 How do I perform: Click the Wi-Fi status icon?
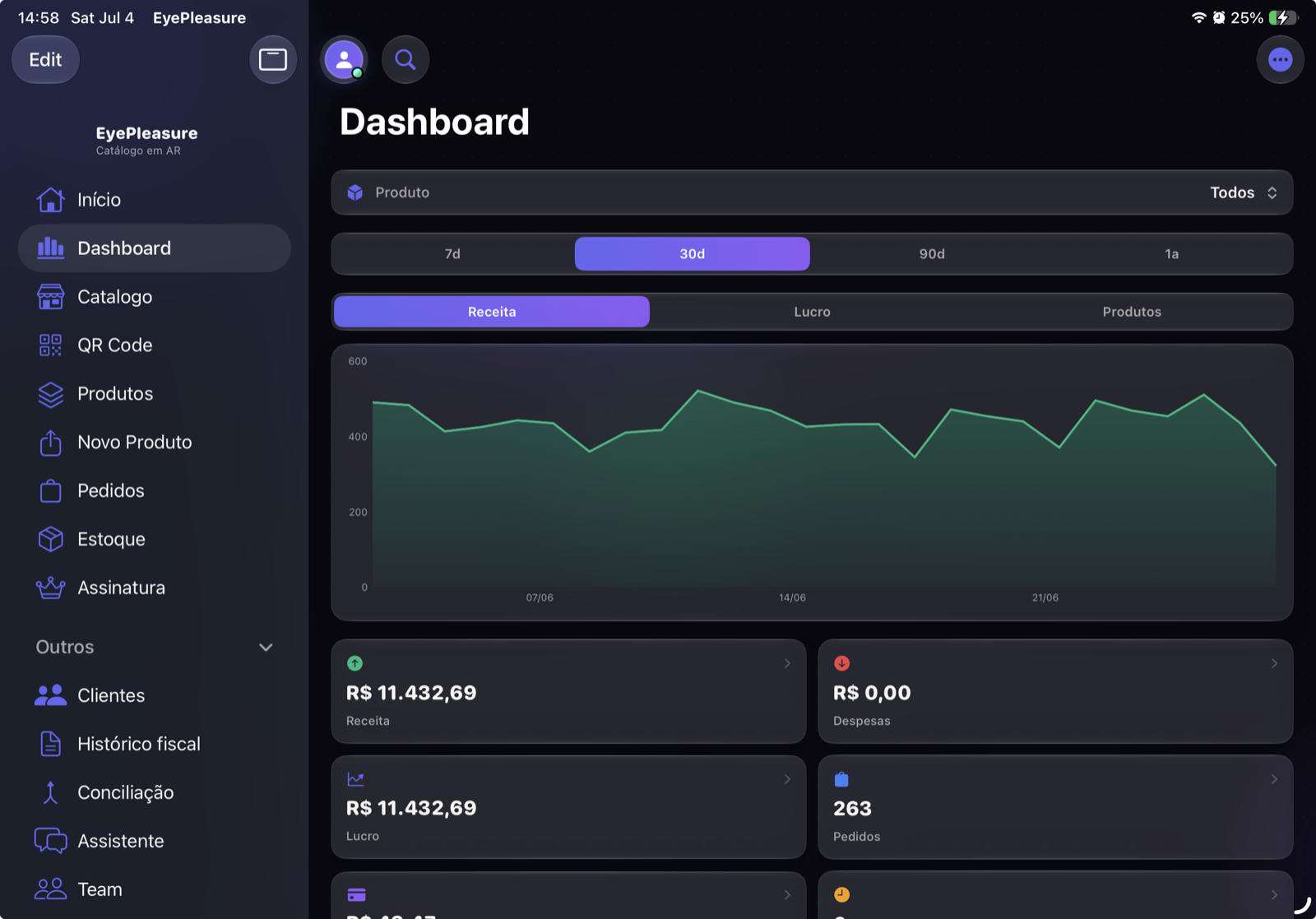[x=1198, y=18]
